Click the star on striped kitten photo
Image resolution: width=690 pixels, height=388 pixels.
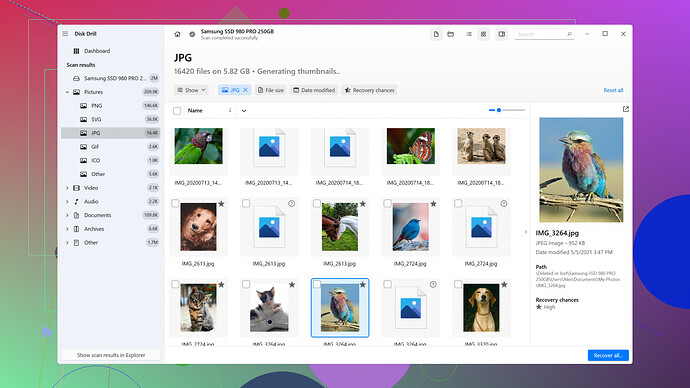pyautogui.click(x=221, y=285)
